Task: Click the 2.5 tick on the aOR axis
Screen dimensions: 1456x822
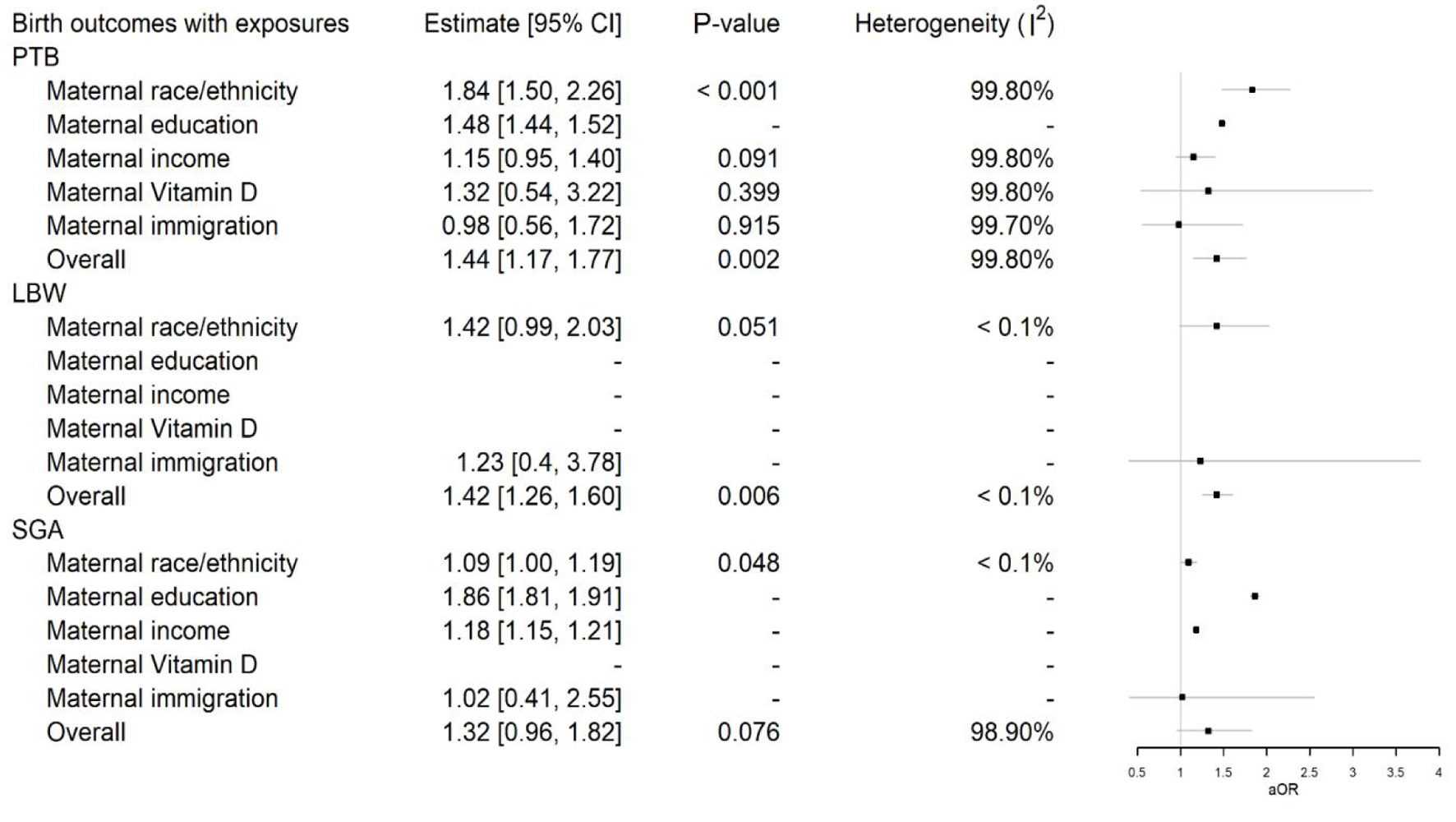Action: coord(1309,773)
